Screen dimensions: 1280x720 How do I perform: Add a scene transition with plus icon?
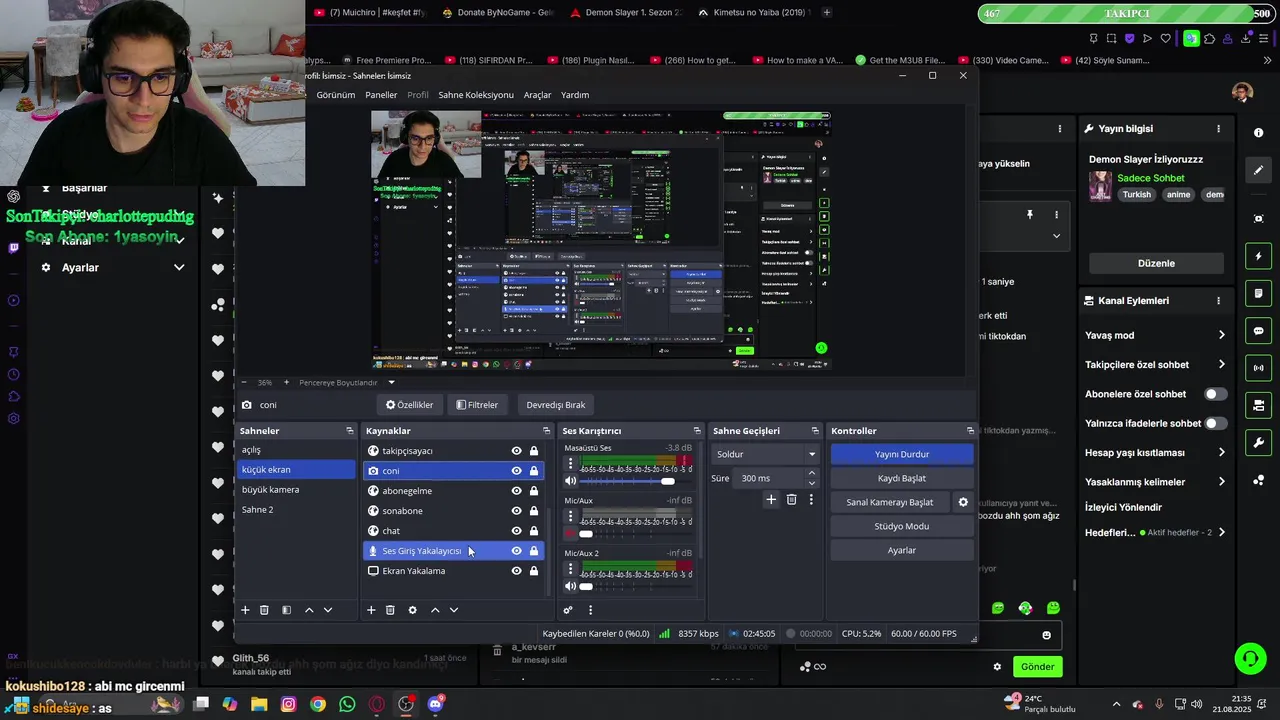click(x=771, y=499)
